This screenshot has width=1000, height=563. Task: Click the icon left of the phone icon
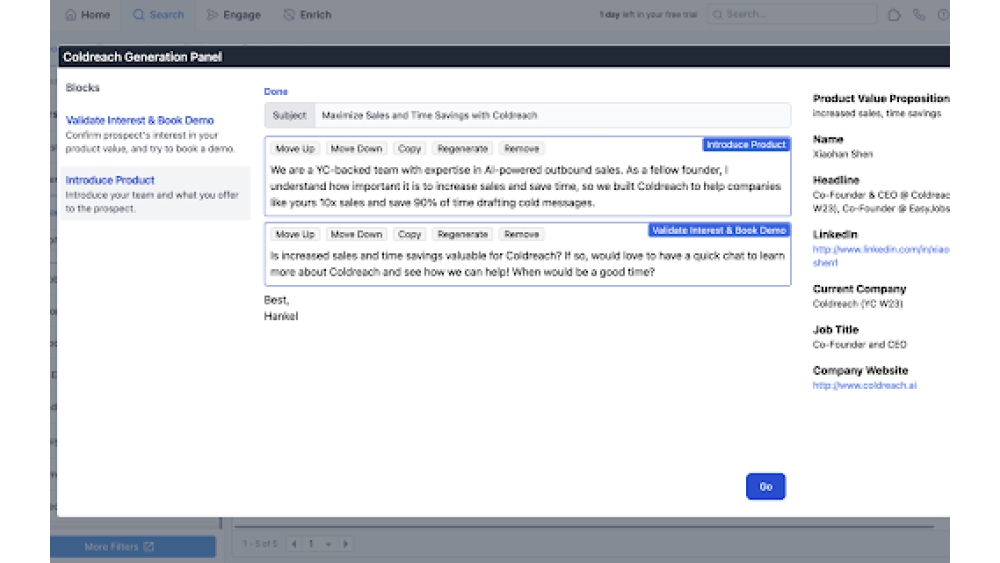tap(894, 15)
